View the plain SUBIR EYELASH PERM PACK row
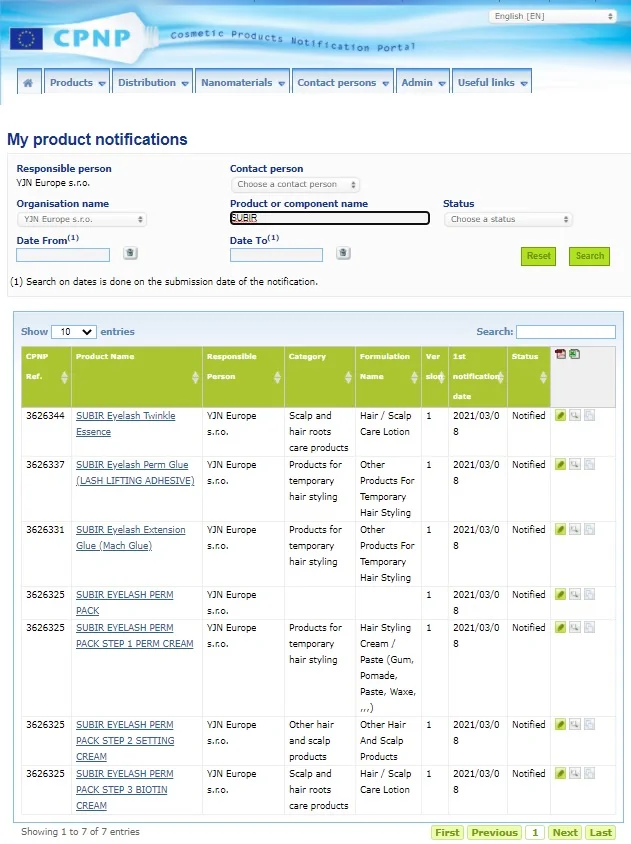Screen dimensions: 631x844 (x=575, y=595)
